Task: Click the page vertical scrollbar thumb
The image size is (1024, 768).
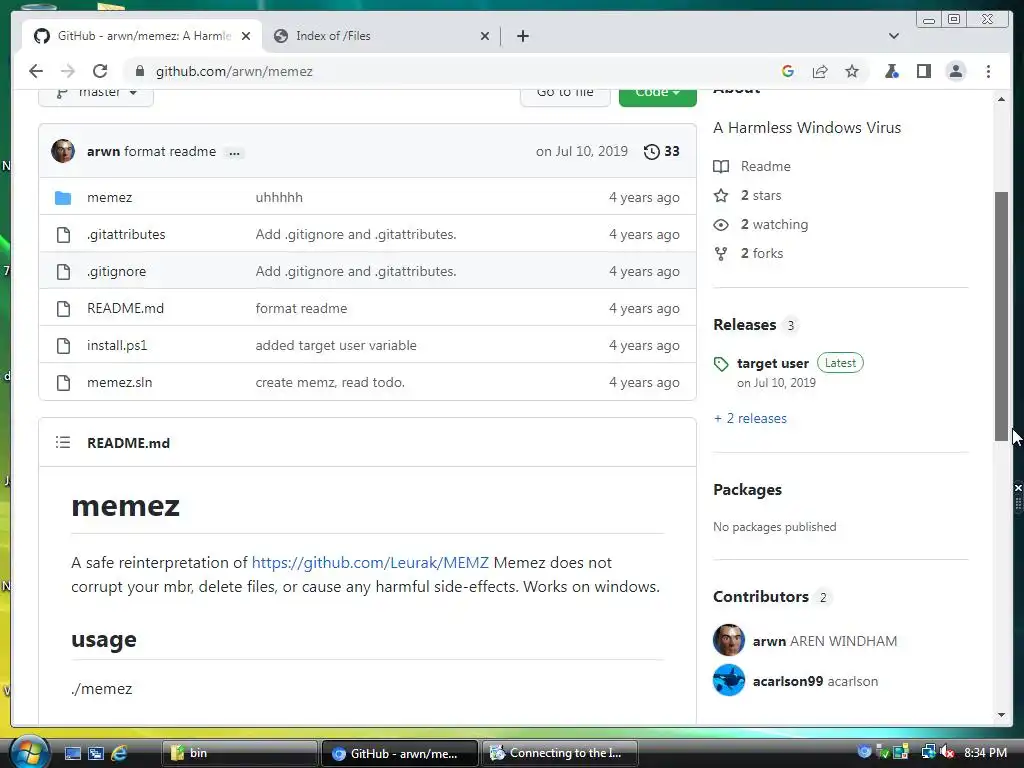Action: [x=1001, y=316]
